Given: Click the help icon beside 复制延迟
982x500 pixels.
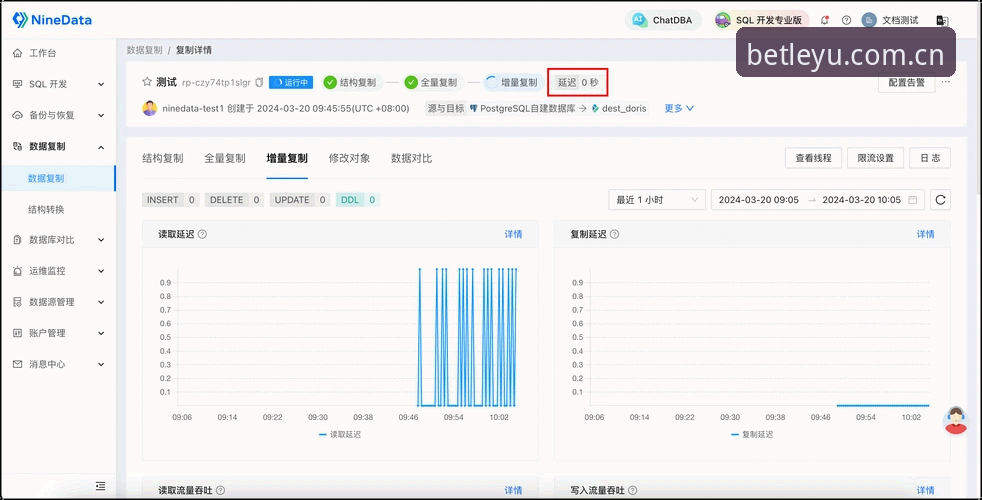Looking at the screenshot, I should tap(614, 234).
